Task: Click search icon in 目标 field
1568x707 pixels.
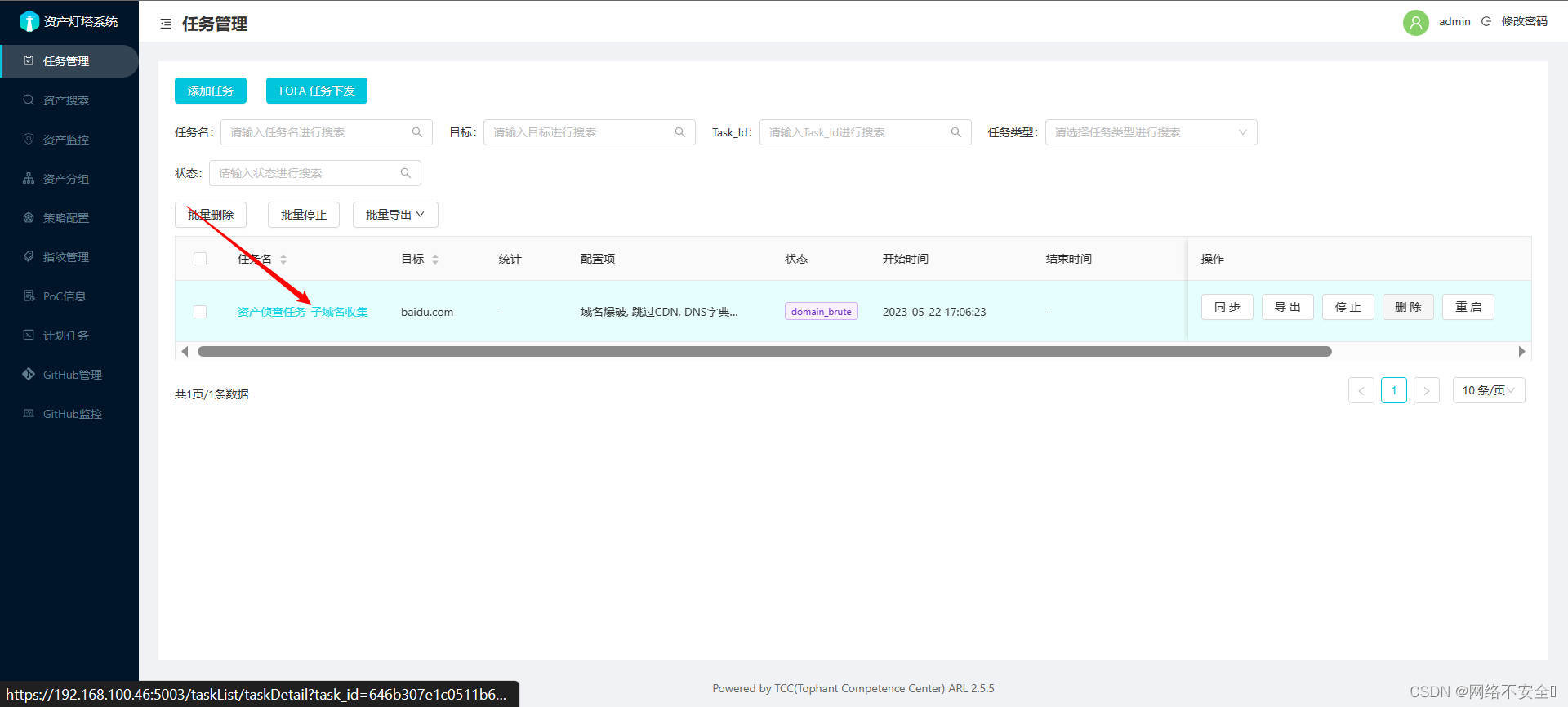Action: tap(680, 132)
